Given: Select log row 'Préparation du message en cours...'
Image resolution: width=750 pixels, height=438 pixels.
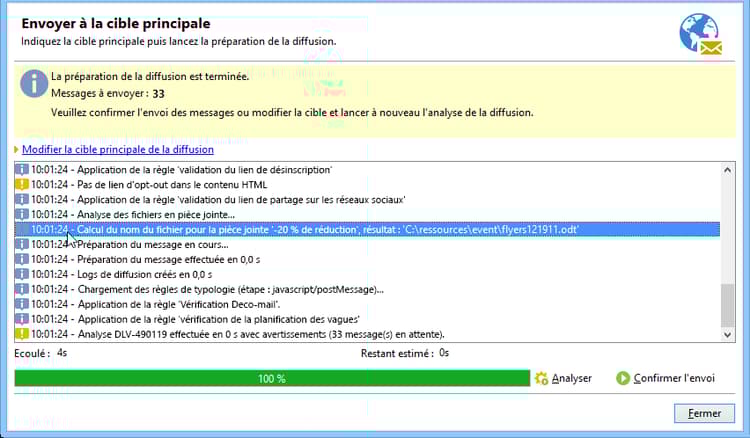Looking at the screenshot, I should tap(367, 244).
